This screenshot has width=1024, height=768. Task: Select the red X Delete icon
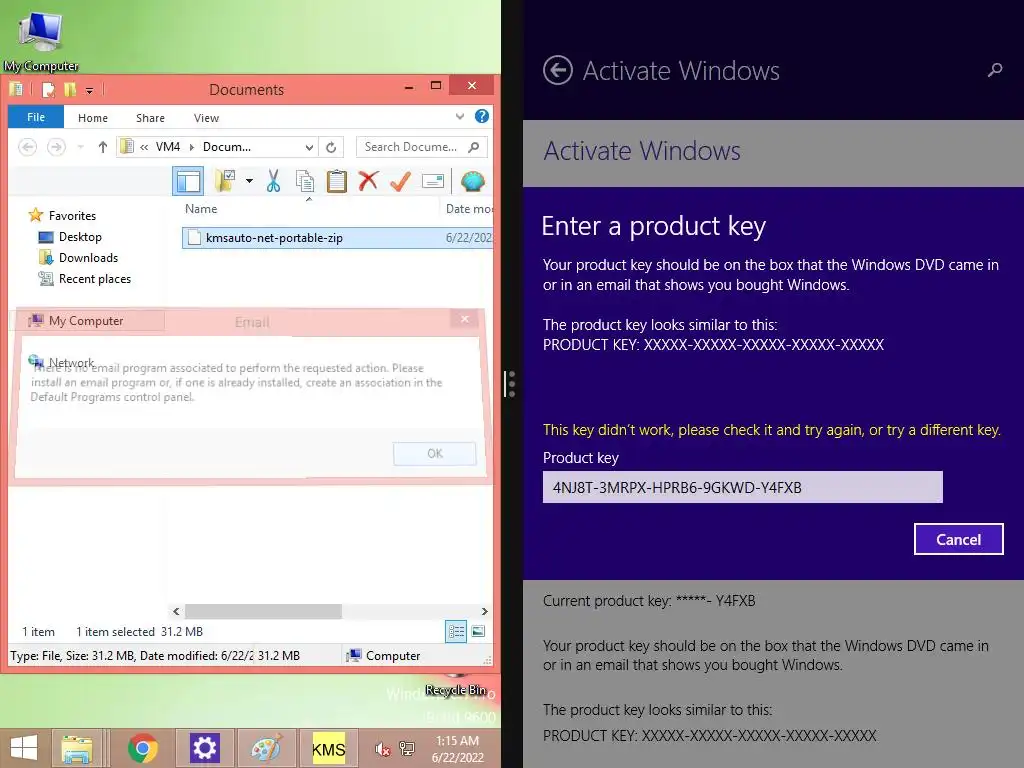pos(368,180)
